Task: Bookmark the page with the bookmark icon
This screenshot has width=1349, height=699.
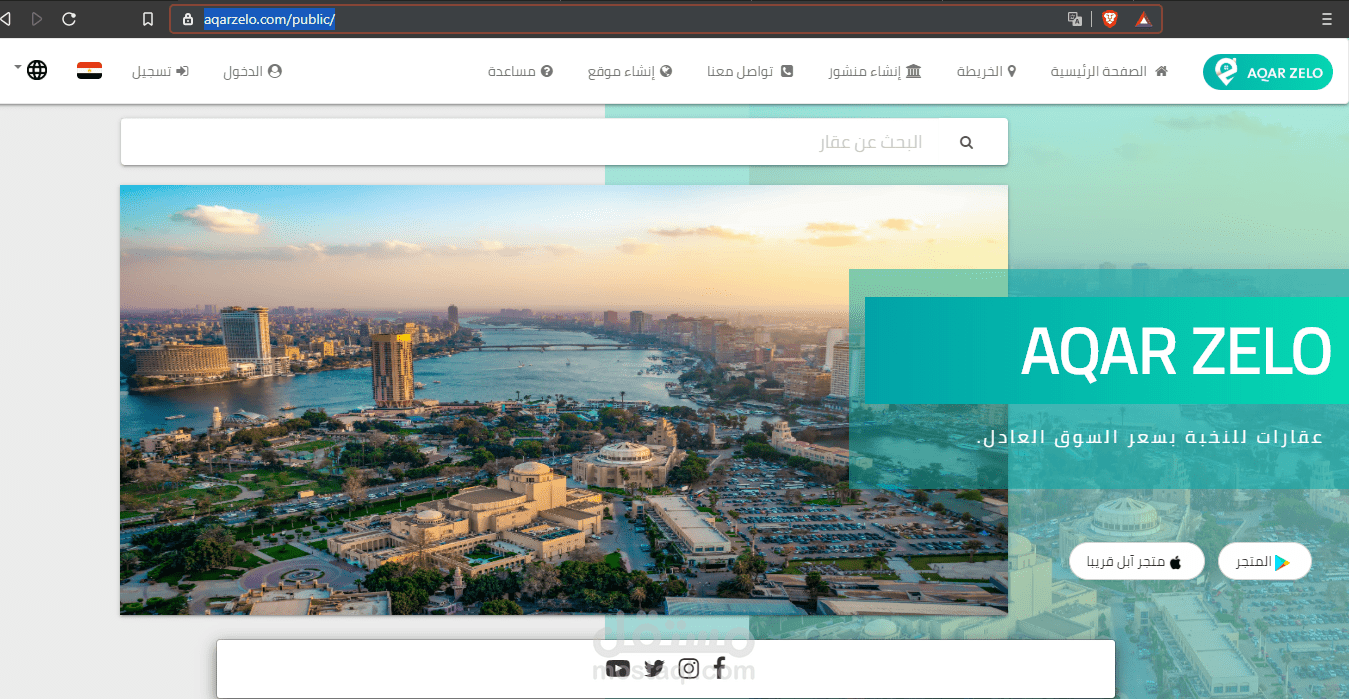Action: point(148,19)
